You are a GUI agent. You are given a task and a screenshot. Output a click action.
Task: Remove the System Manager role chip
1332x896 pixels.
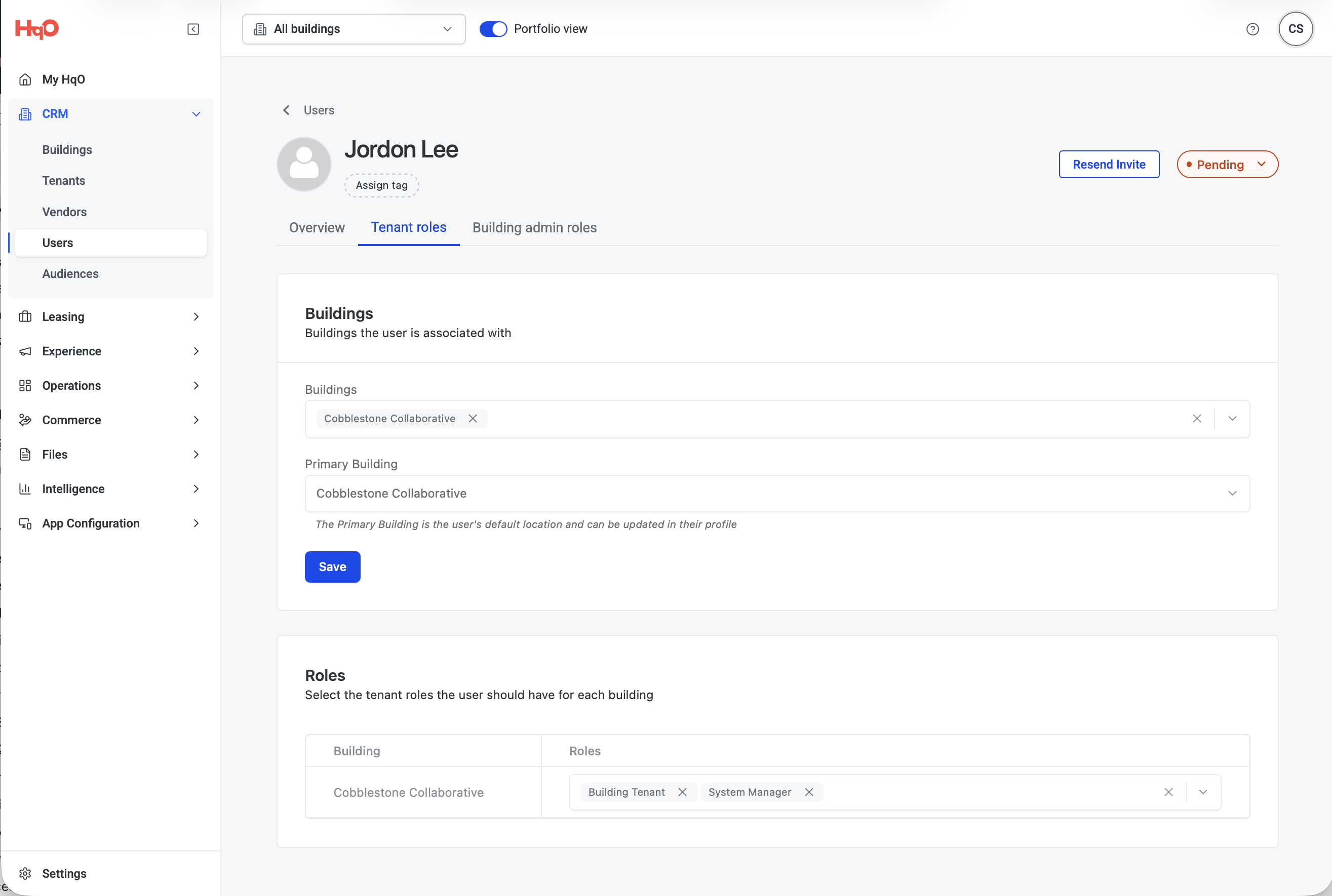(x=809, y=792)
